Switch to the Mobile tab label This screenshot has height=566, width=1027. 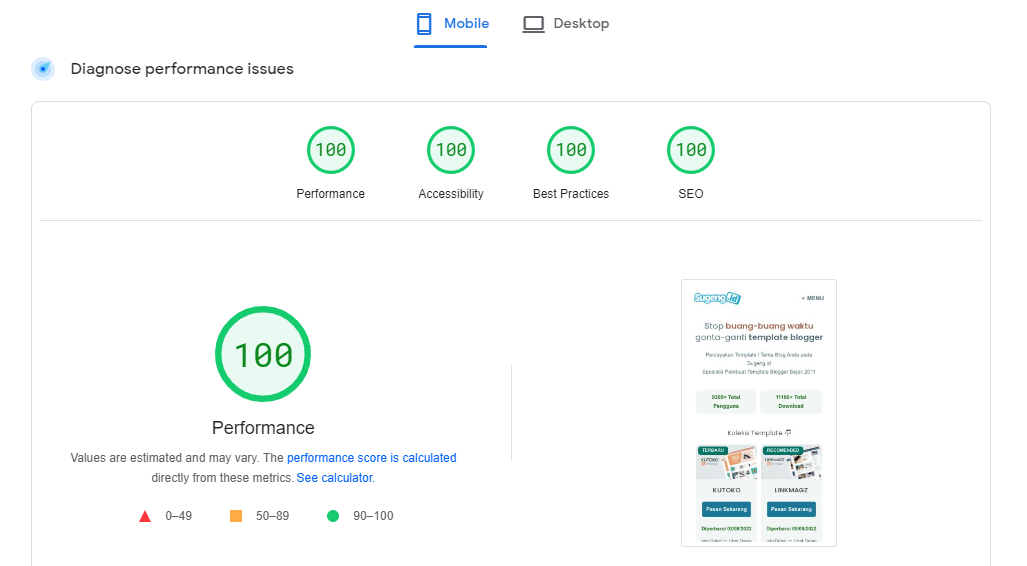(x=466, y=24)
